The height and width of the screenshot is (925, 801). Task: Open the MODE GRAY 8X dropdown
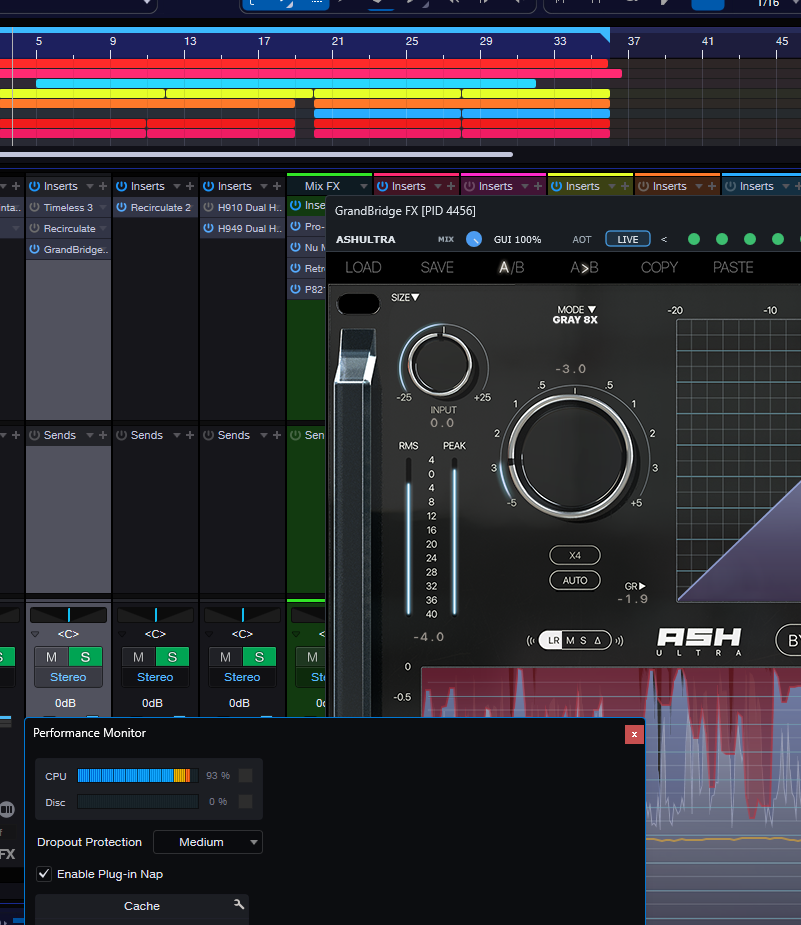tap(575, 314)
